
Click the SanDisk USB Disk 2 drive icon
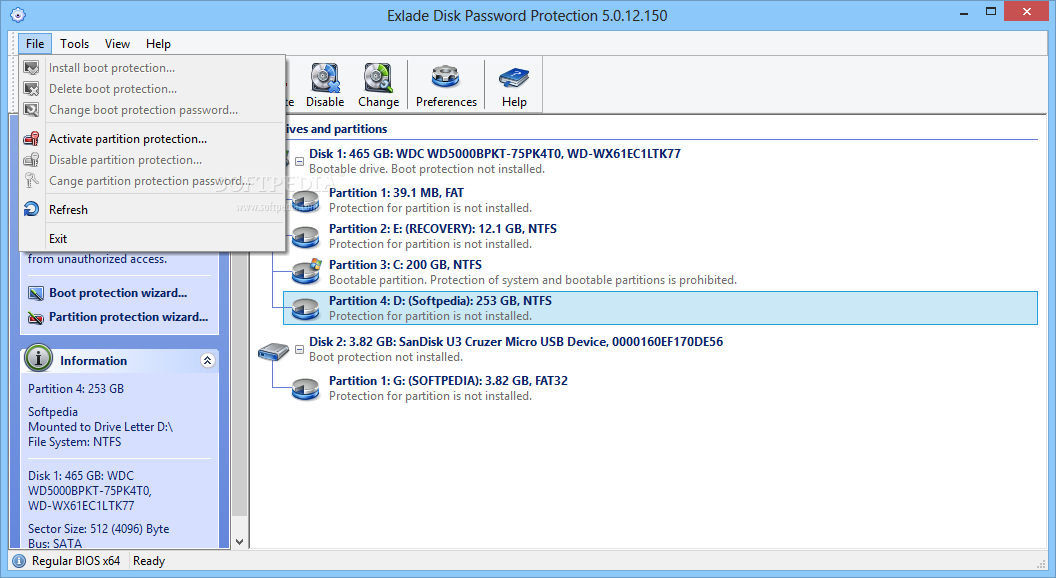(x=273, y=351)
